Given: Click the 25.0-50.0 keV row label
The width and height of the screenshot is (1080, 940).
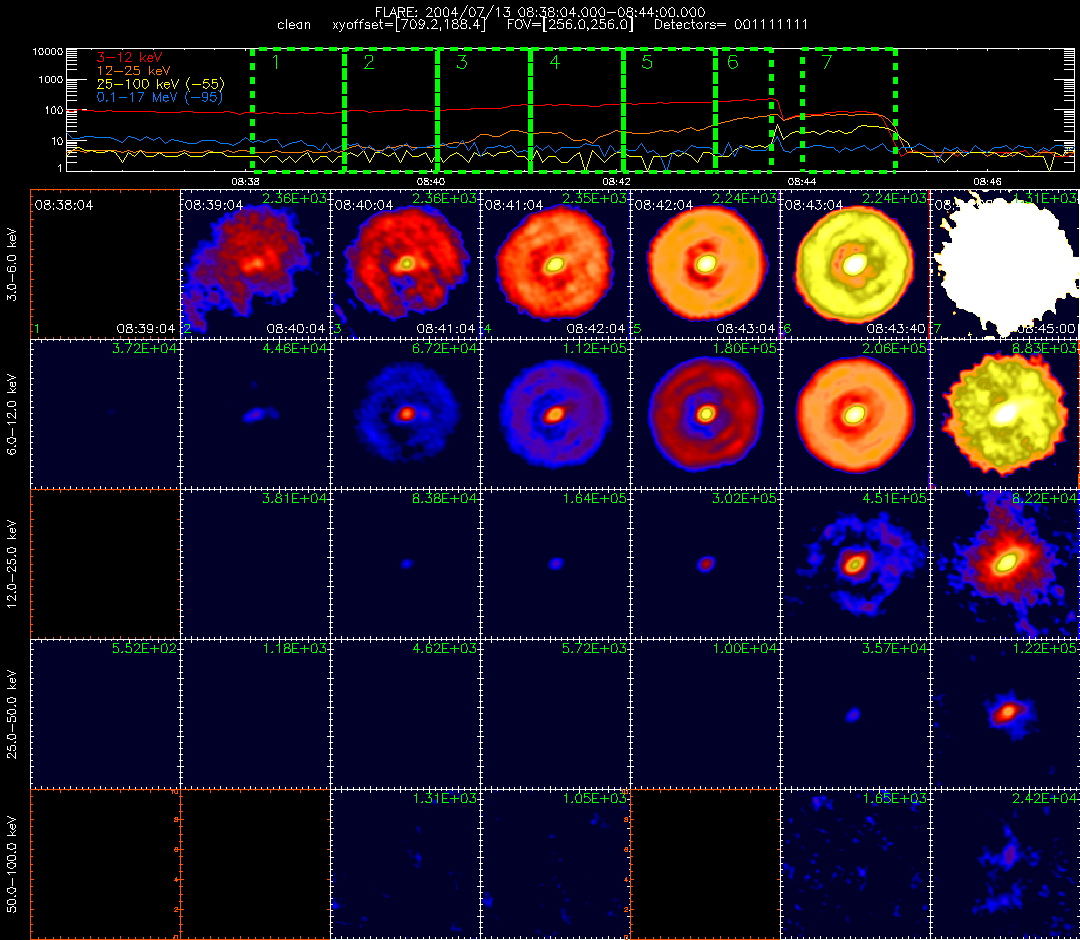Looking at the screenshot, I should (12, 714).
